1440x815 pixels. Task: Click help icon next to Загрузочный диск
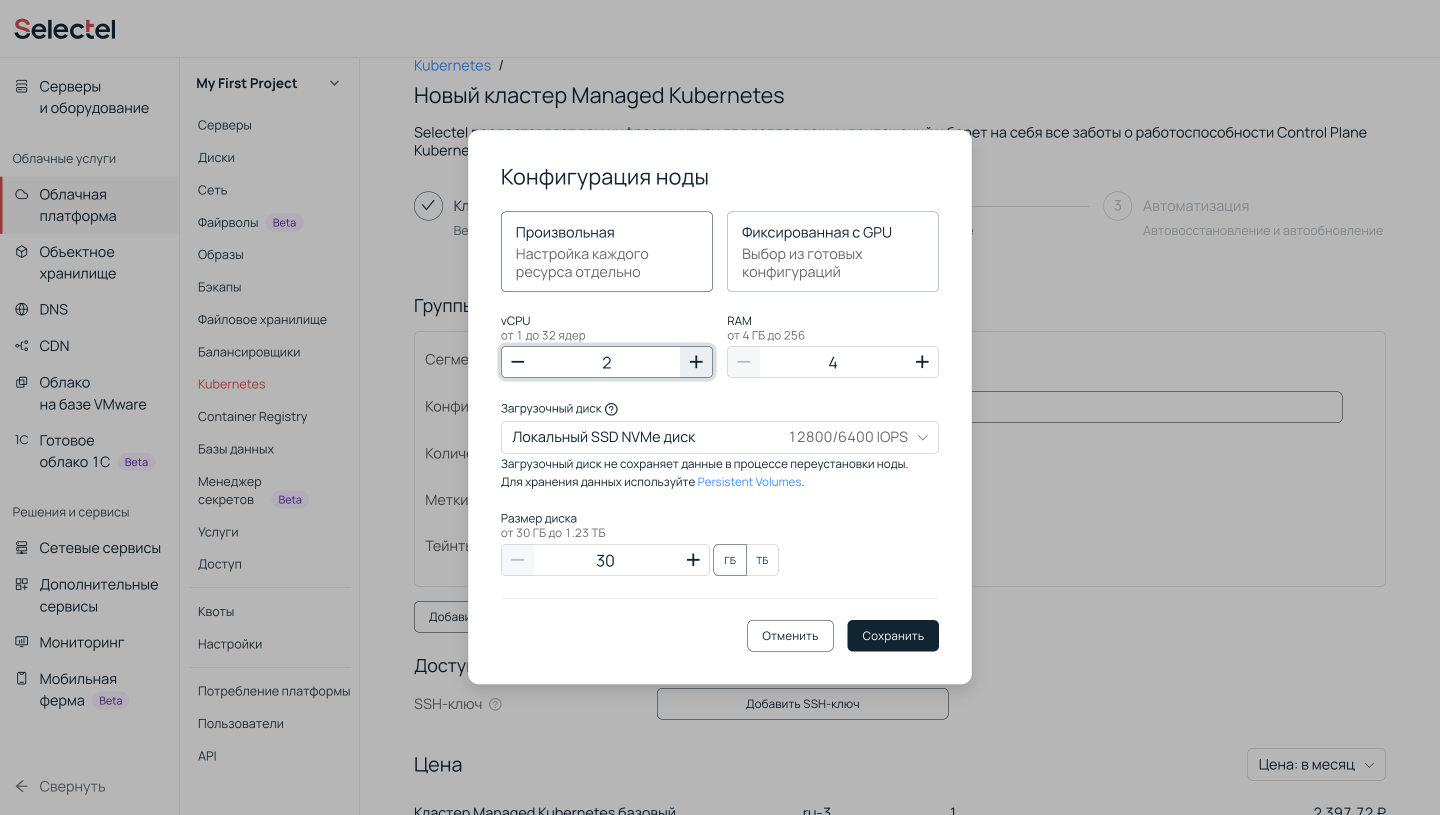point(612,409)
